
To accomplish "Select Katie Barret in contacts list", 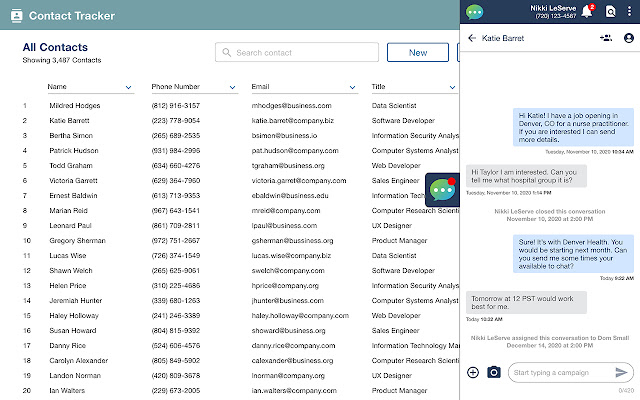I will [x=69, y=119].
